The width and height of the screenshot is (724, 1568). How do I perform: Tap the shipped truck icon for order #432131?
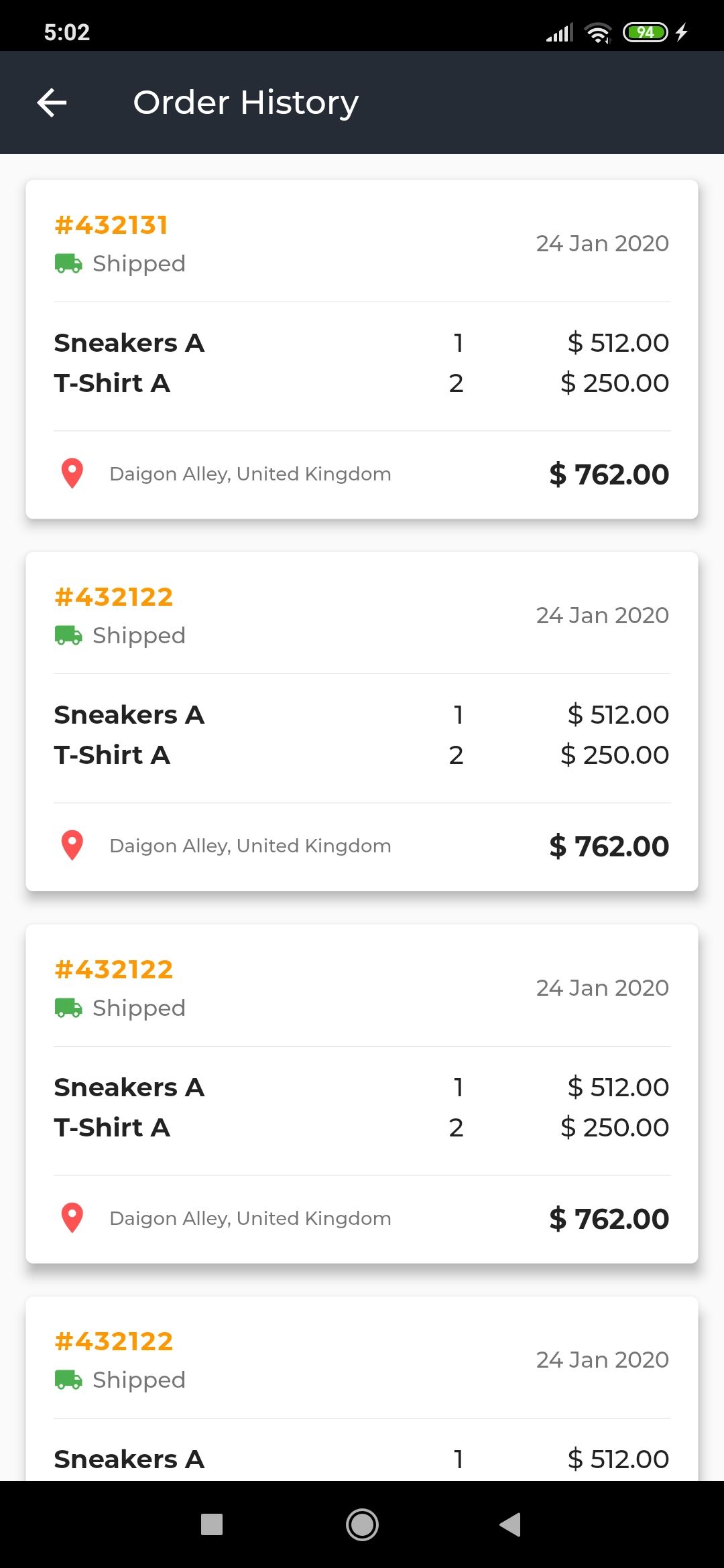click(68, 263)
